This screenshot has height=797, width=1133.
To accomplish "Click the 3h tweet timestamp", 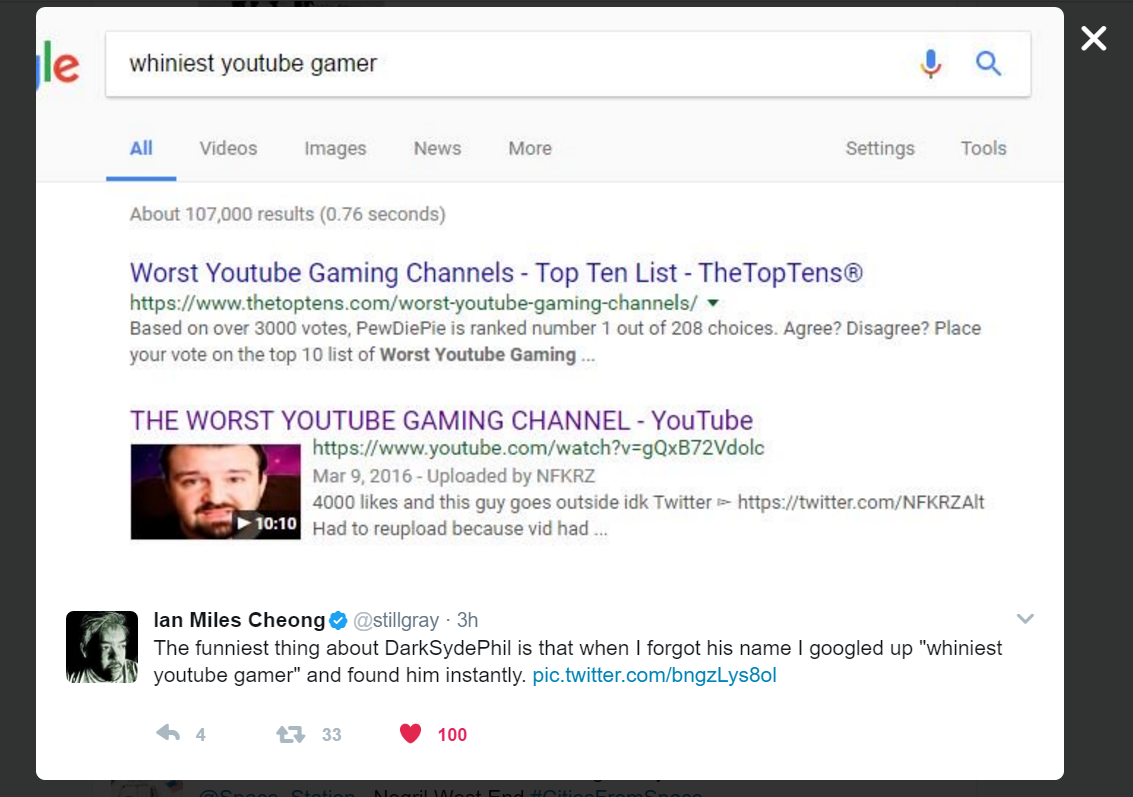I will pos(468,620).
